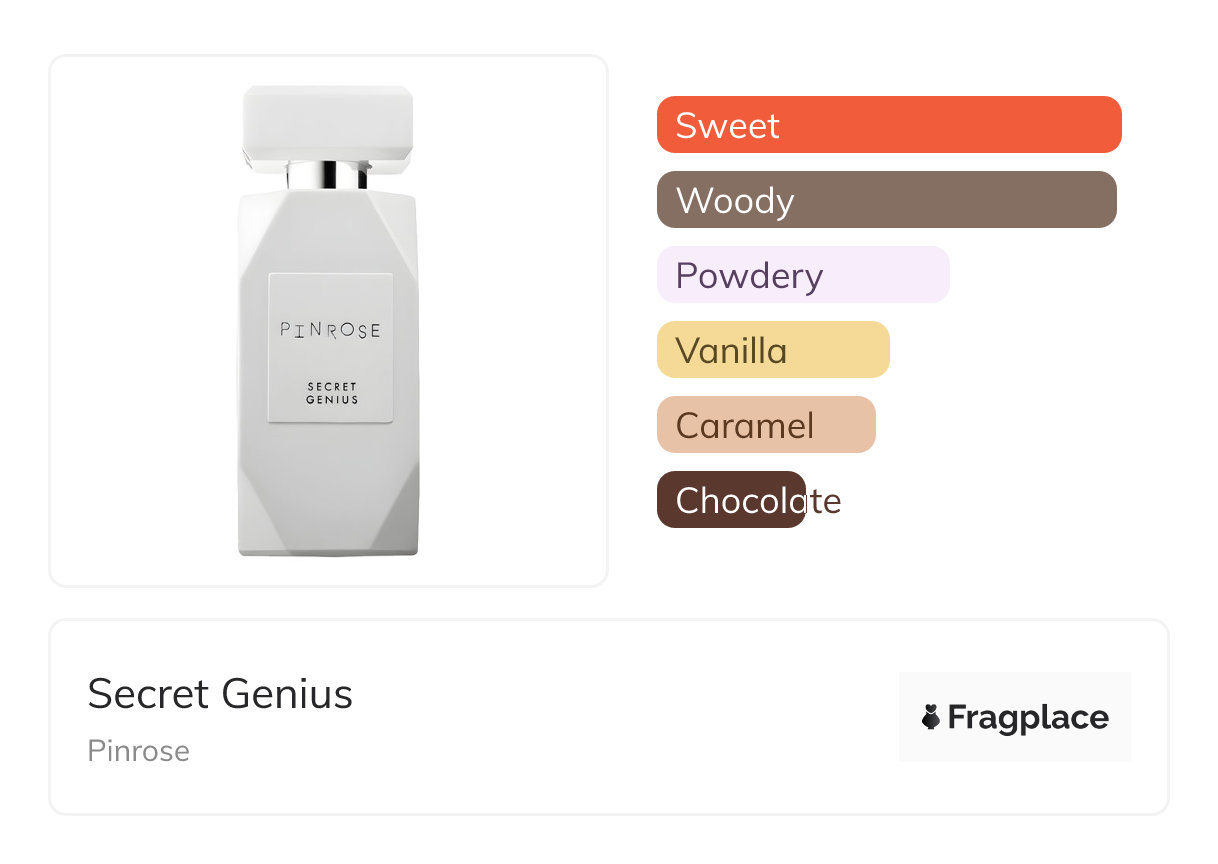Screen dimensions: 1218x864
Task: Select the Woody accord bar
Action: [886, 200]
